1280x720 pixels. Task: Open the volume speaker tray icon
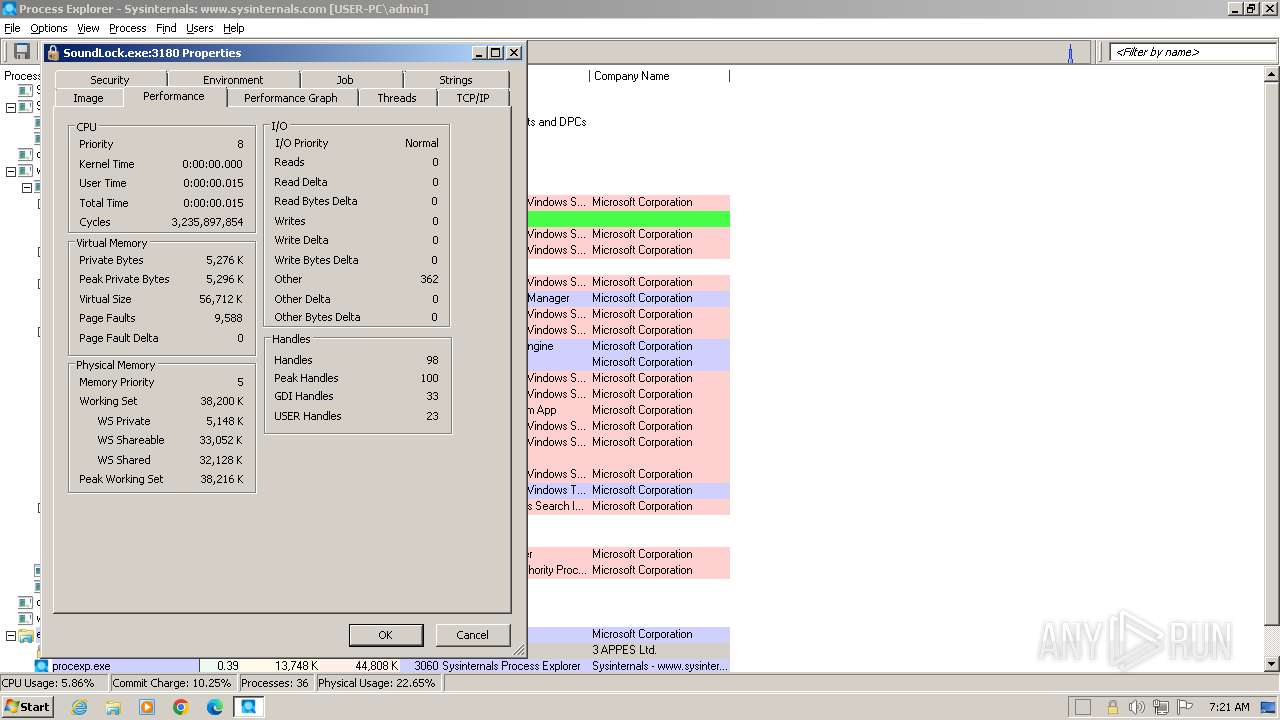tap(1136, 707)
